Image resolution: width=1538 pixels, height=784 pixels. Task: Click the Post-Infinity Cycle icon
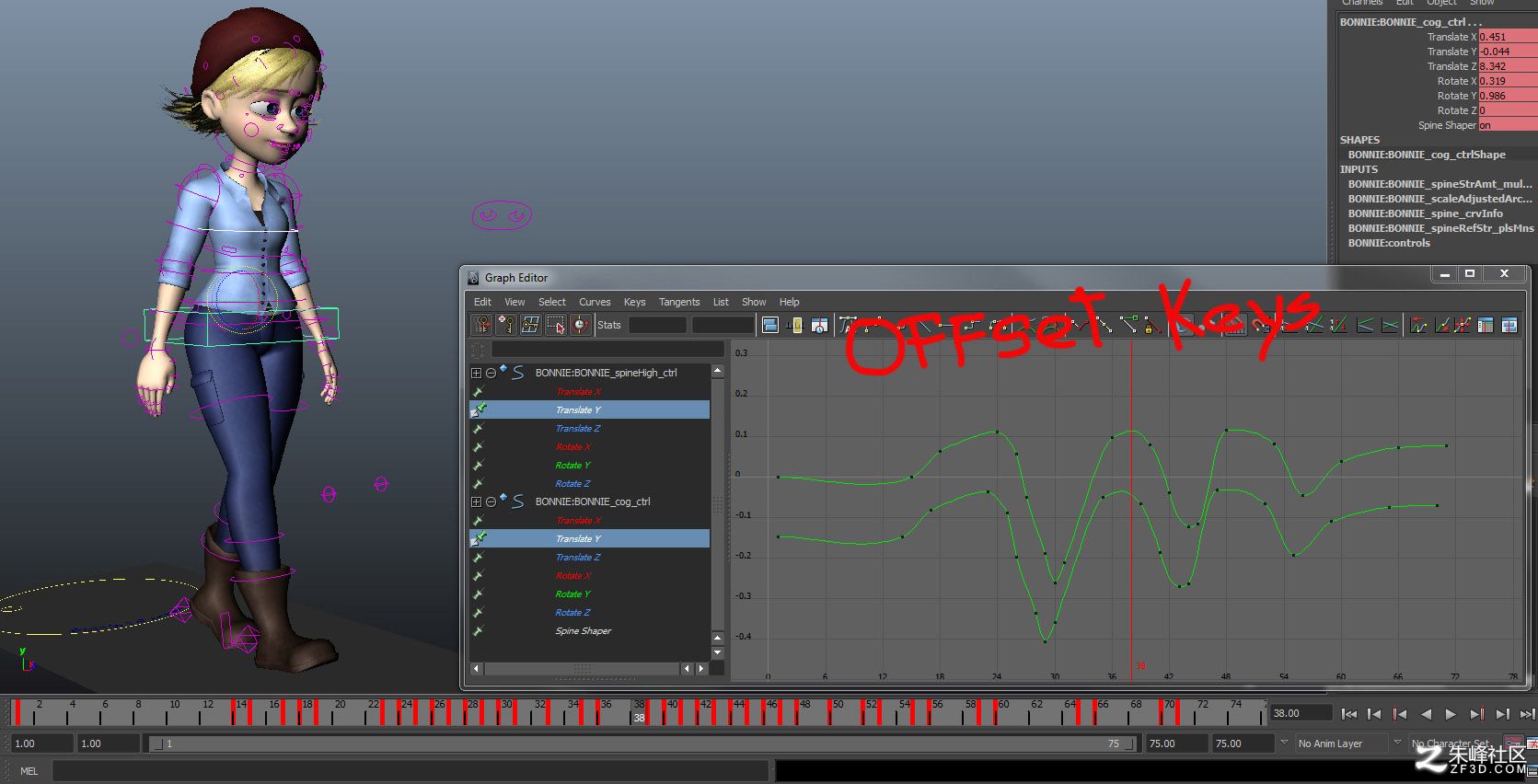point(1442,325)
